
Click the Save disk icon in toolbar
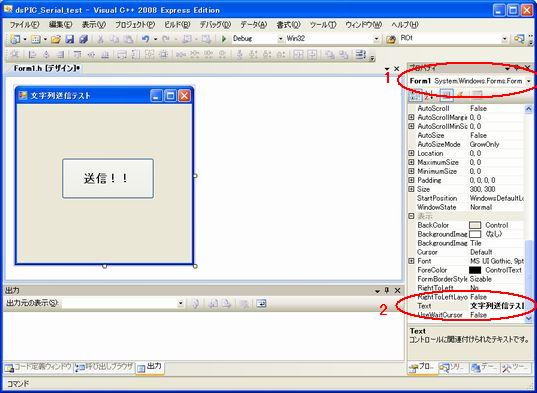[x=70, y=39]
